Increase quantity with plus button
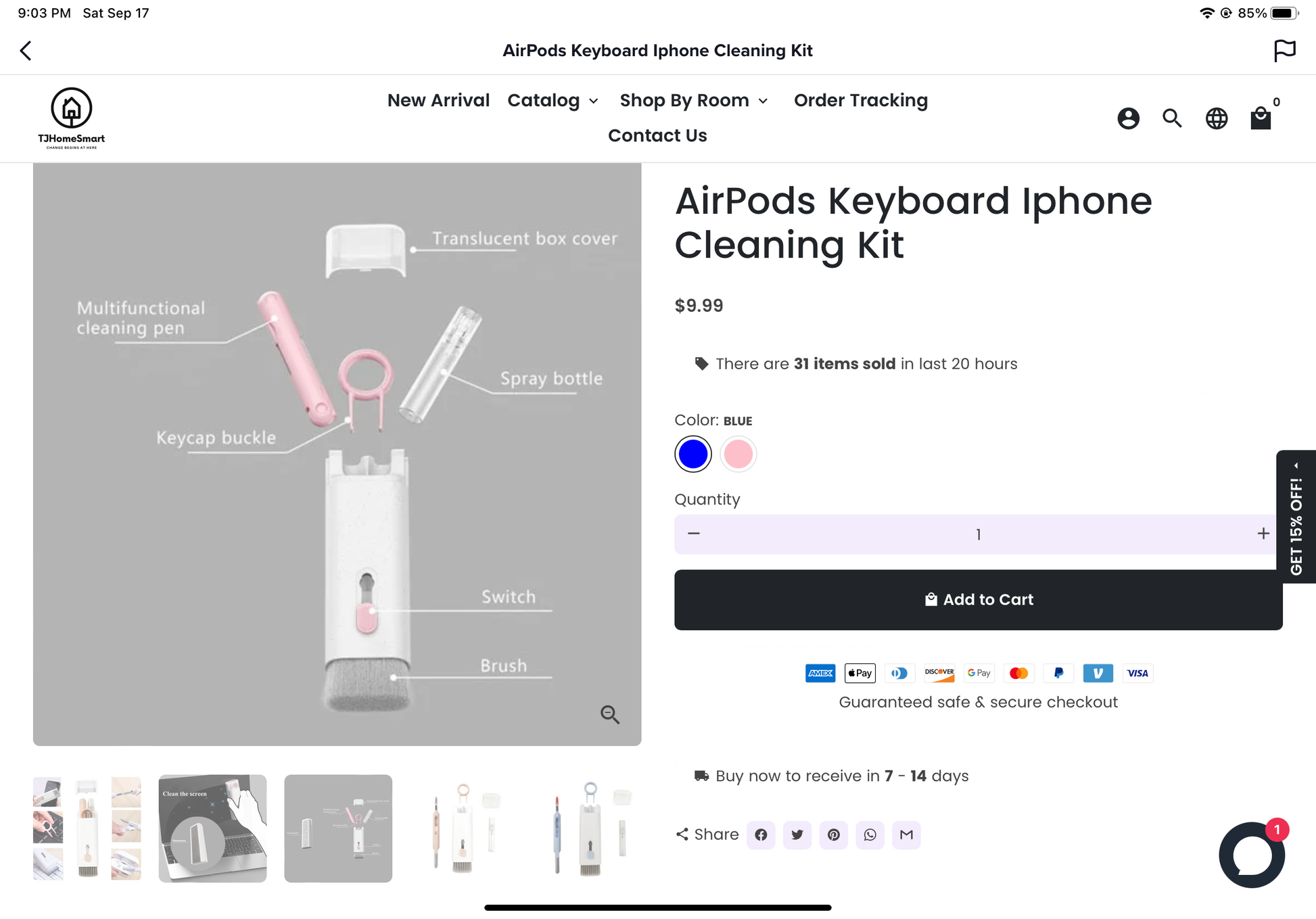This screenshot has width=1316, height=919. pos(1263,534)
